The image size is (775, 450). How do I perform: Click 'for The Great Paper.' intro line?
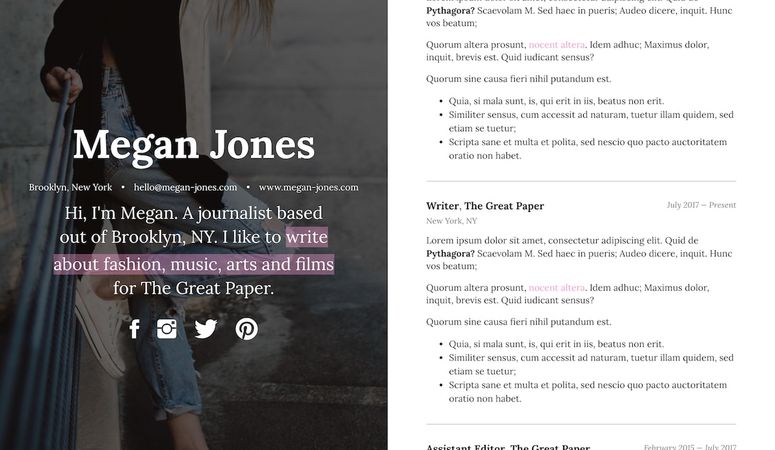(x=194, y=288)
